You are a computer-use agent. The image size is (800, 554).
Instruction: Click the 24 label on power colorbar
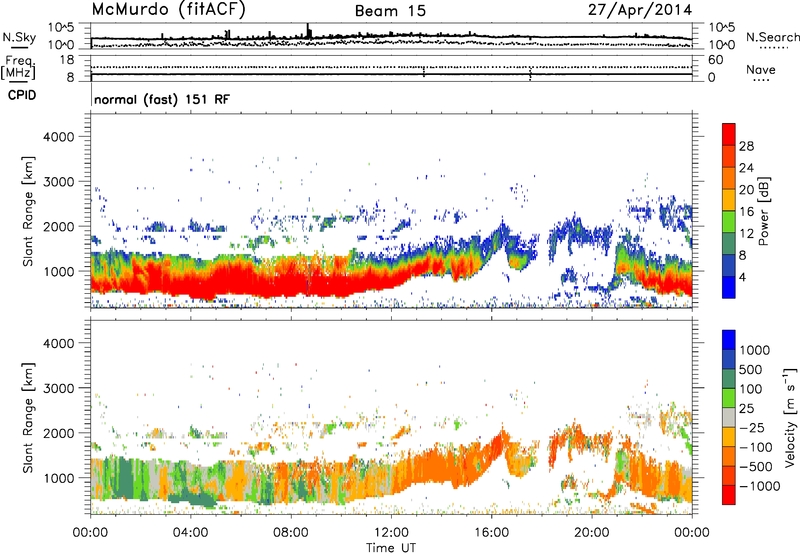tap(746, 168)
